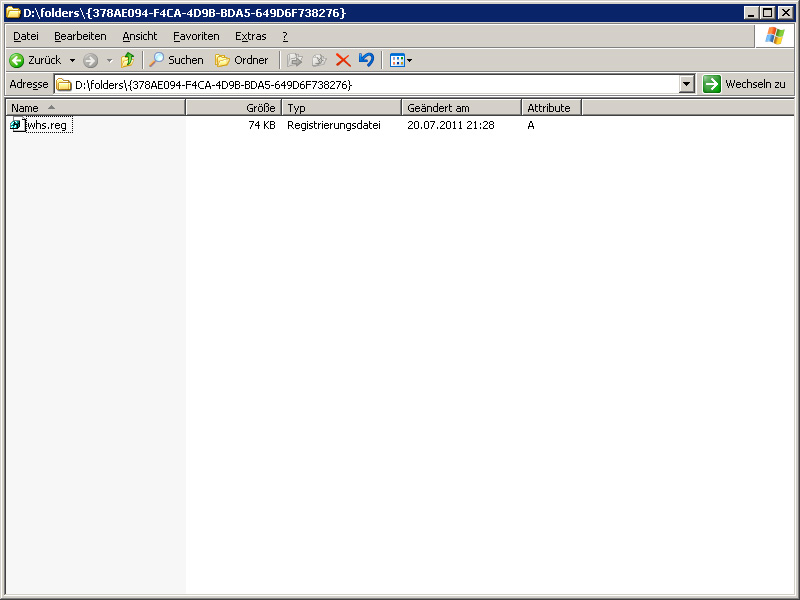800x600 pixels.
Task: Open the Suchen search pane
Action: 176,60
